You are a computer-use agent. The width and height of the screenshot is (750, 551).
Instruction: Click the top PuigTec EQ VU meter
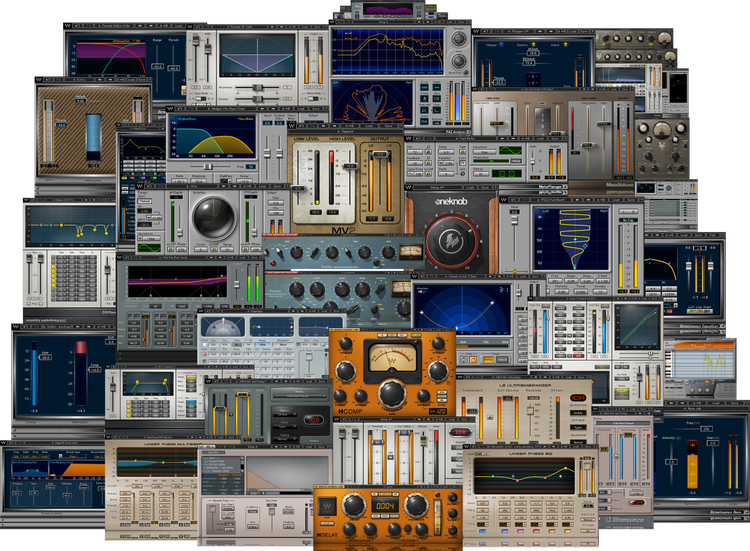click(x=411, y=251)
